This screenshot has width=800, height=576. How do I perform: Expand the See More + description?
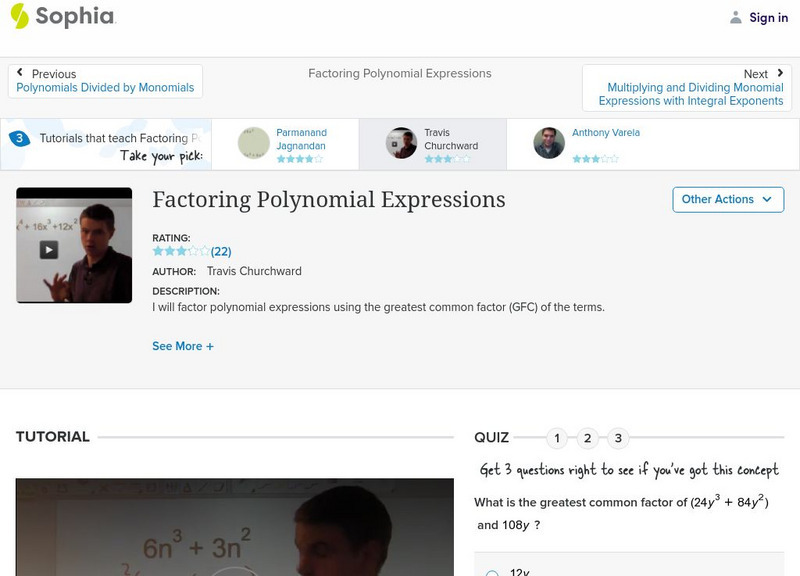183,346
